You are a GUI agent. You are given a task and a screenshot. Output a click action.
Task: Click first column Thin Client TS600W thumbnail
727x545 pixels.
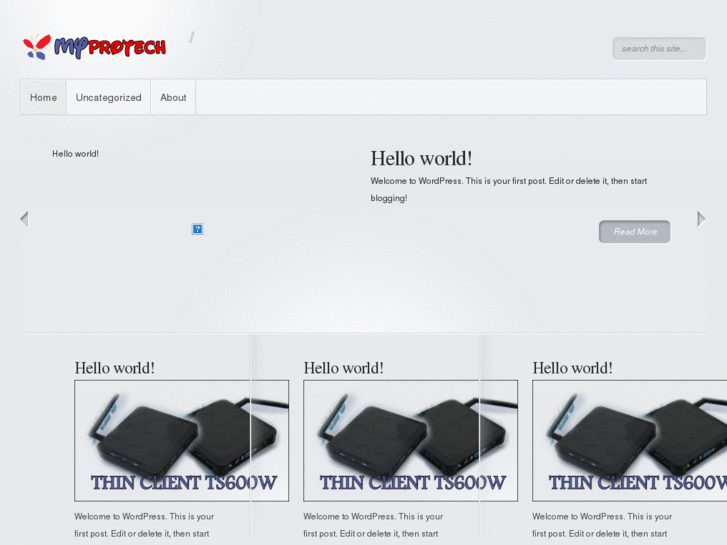182,441
